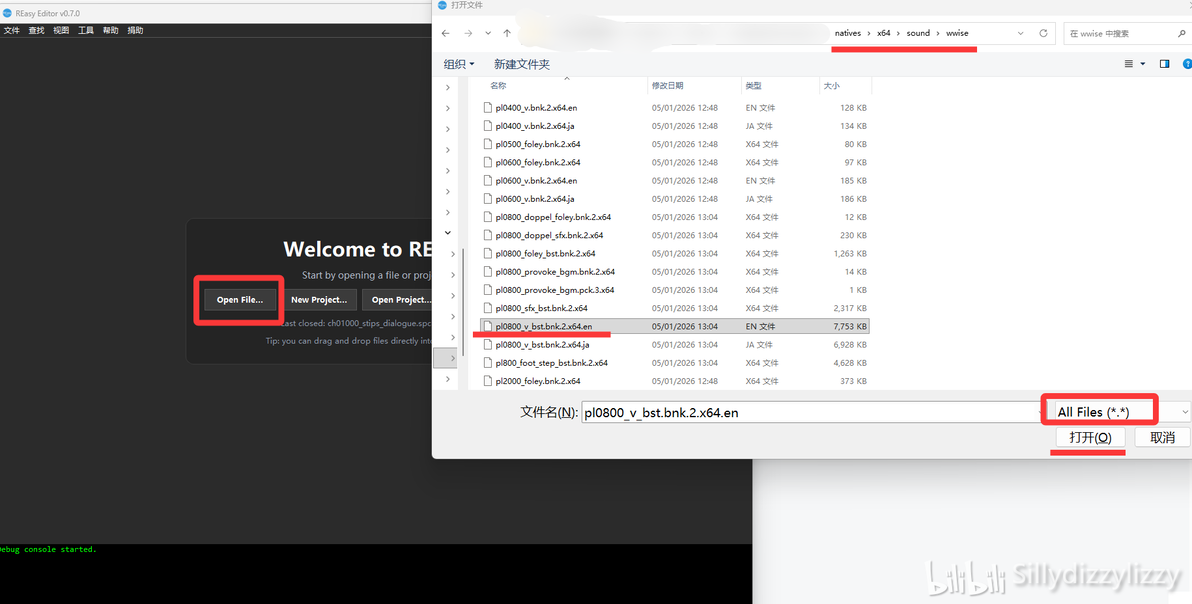
Task: Go up one folder level
Action: (507, 33)
